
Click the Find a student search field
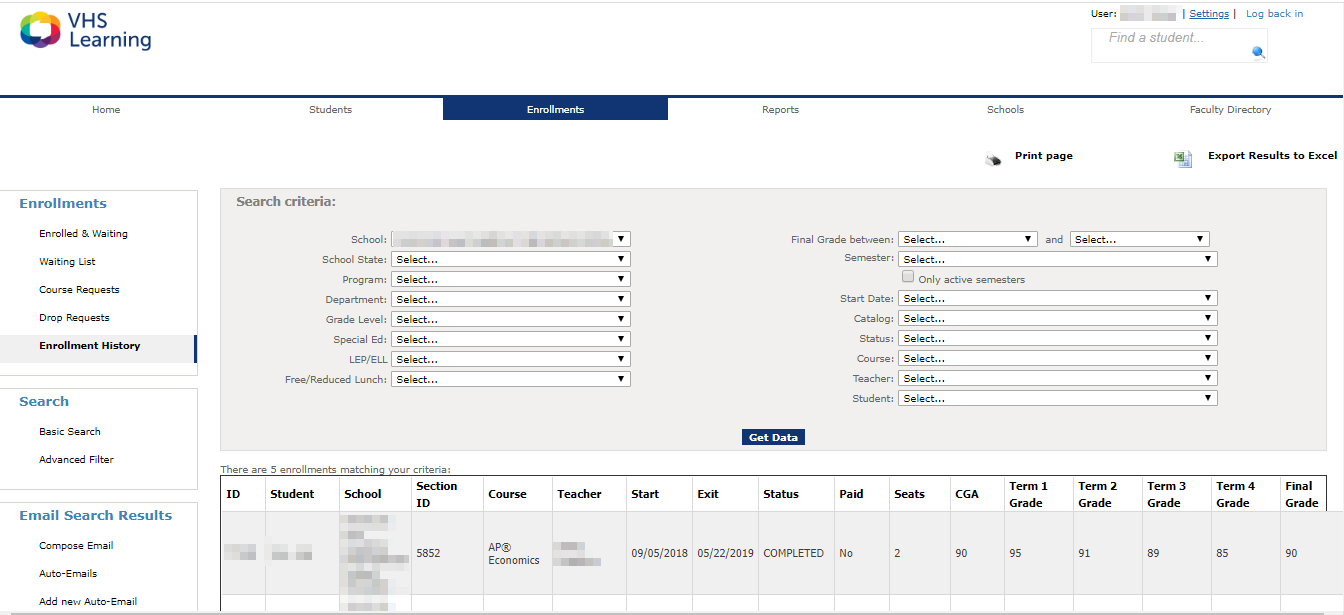click(x=1170, y=39)
